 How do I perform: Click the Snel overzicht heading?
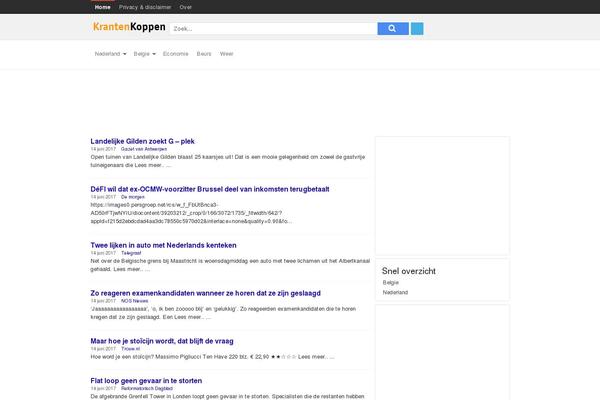(x=409, y=271)
